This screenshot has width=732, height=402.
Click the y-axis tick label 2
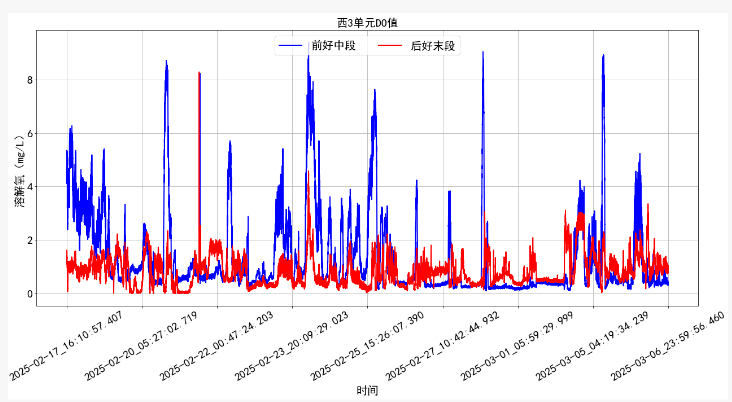[x=31, y=240]
